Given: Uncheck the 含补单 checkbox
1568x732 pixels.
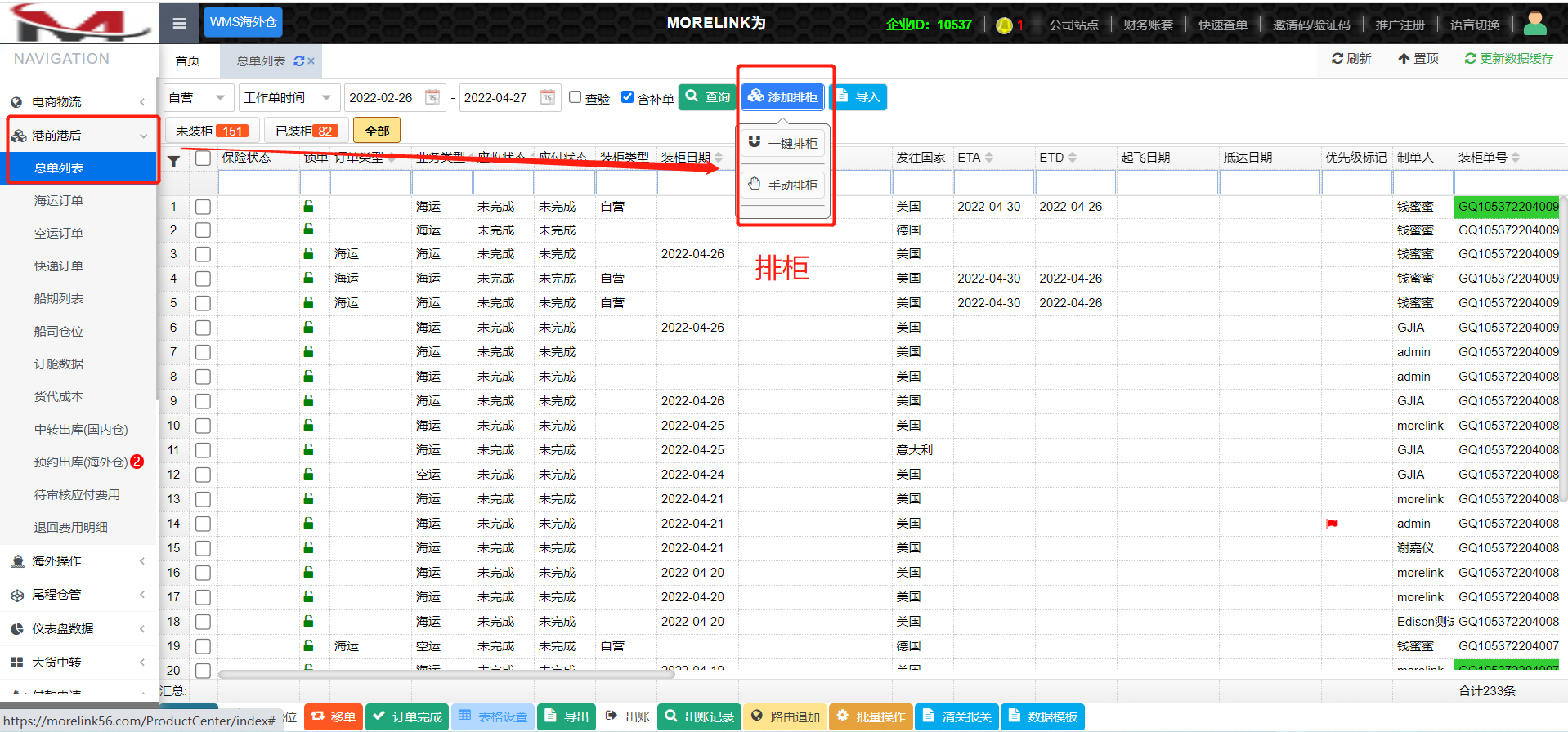Looking at the screenshot, I should click(x=627, y=97).
